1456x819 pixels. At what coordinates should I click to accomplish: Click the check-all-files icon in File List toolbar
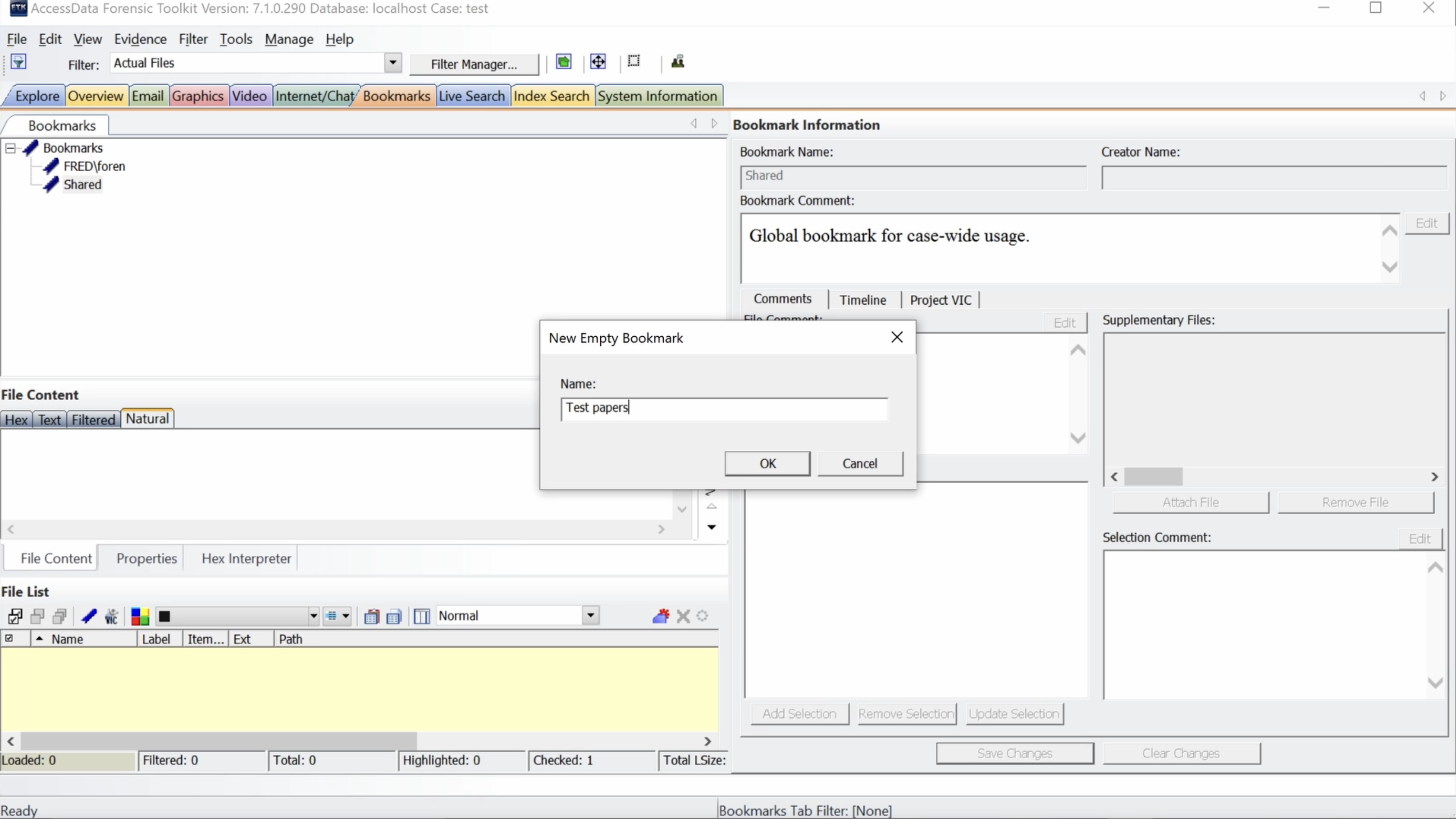coord(15,616)
